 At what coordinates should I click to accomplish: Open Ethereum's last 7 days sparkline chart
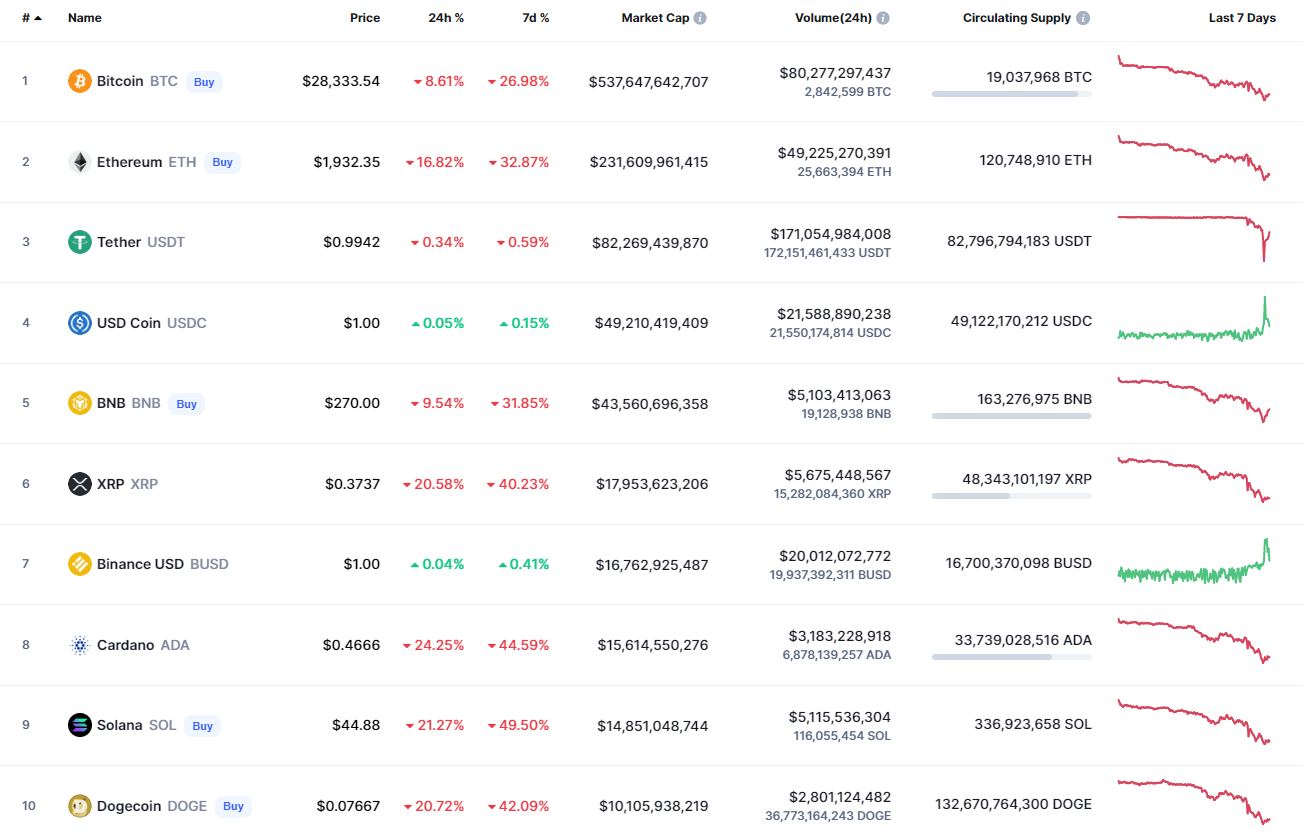(x=1194, y=160)
